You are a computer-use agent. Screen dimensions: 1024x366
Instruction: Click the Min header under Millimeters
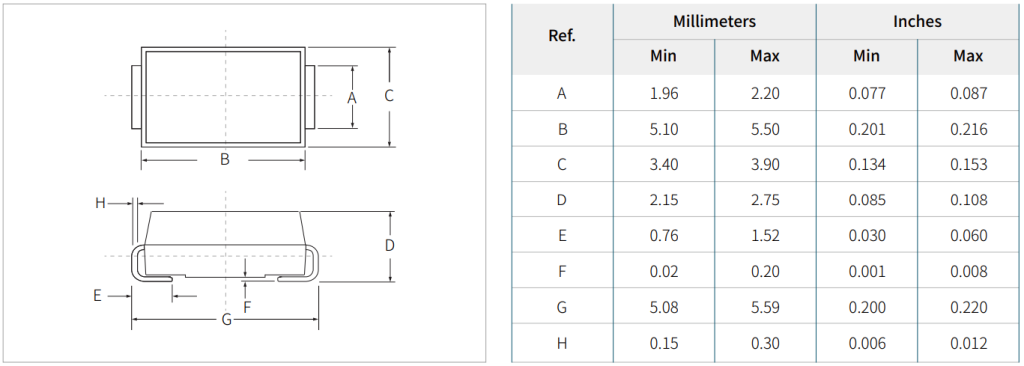pos(664,56)
